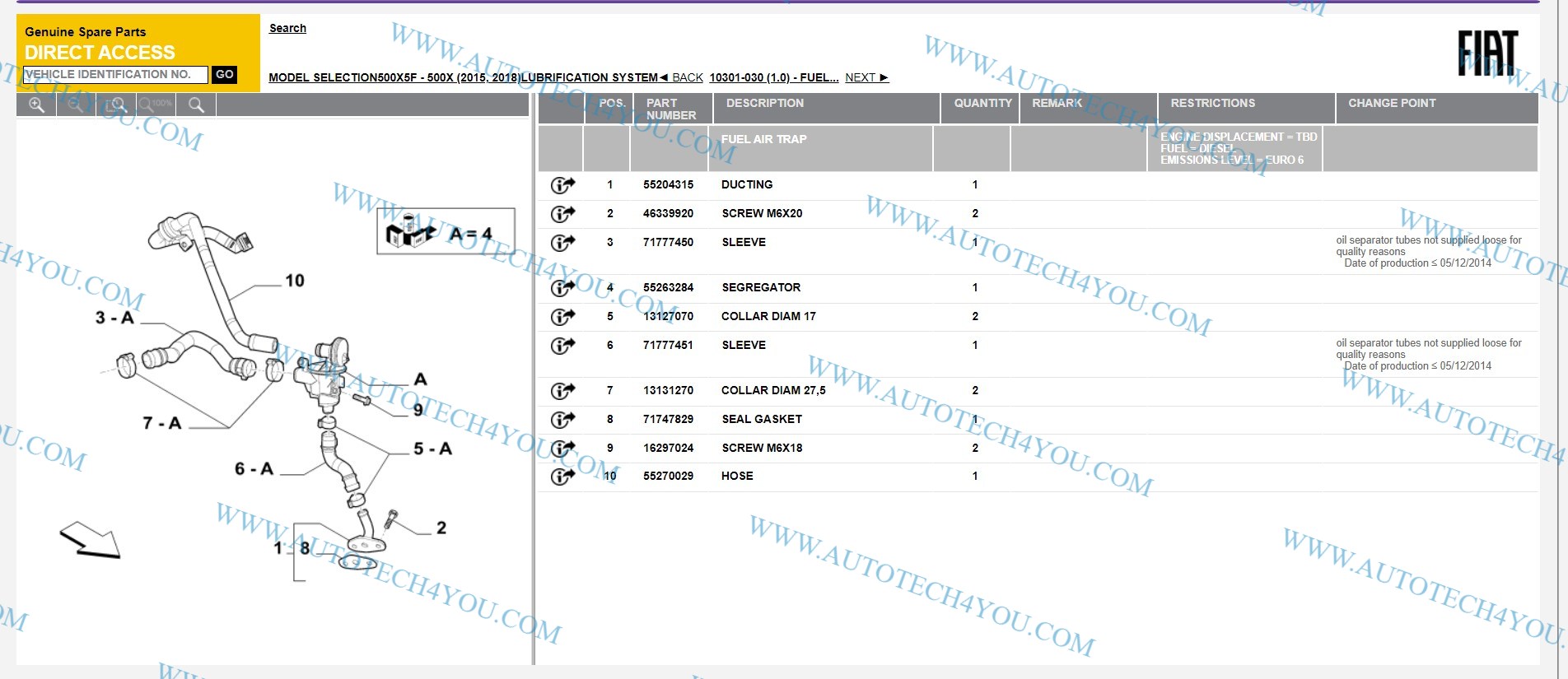Open the 10301-030 FUEL breadcrumb link
The height and width of the screenshot is (679, 1568).
773,77
